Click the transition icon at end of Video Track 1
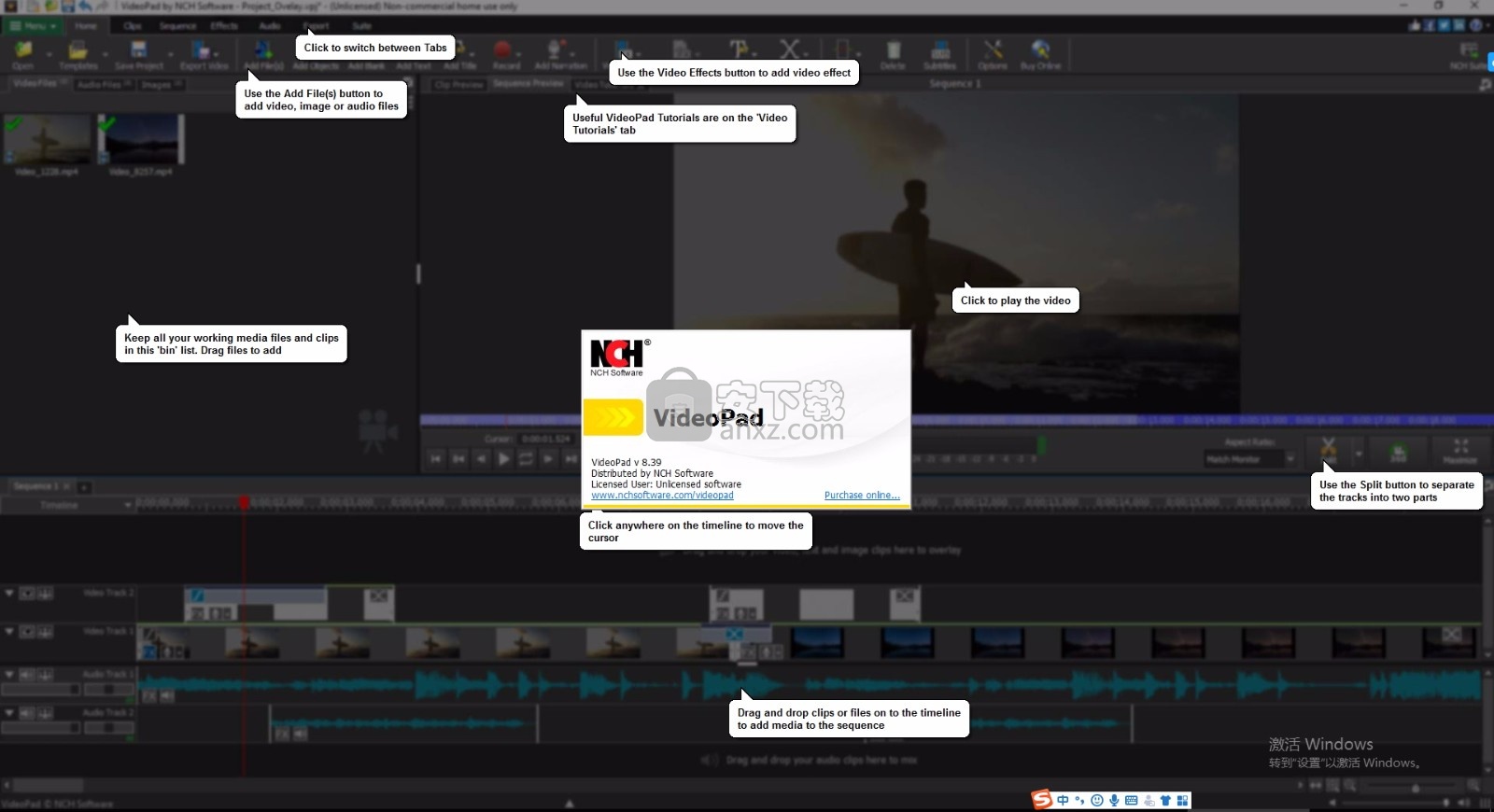Viewport: 1494px width, 812px height. click(x=1451, y=635)
